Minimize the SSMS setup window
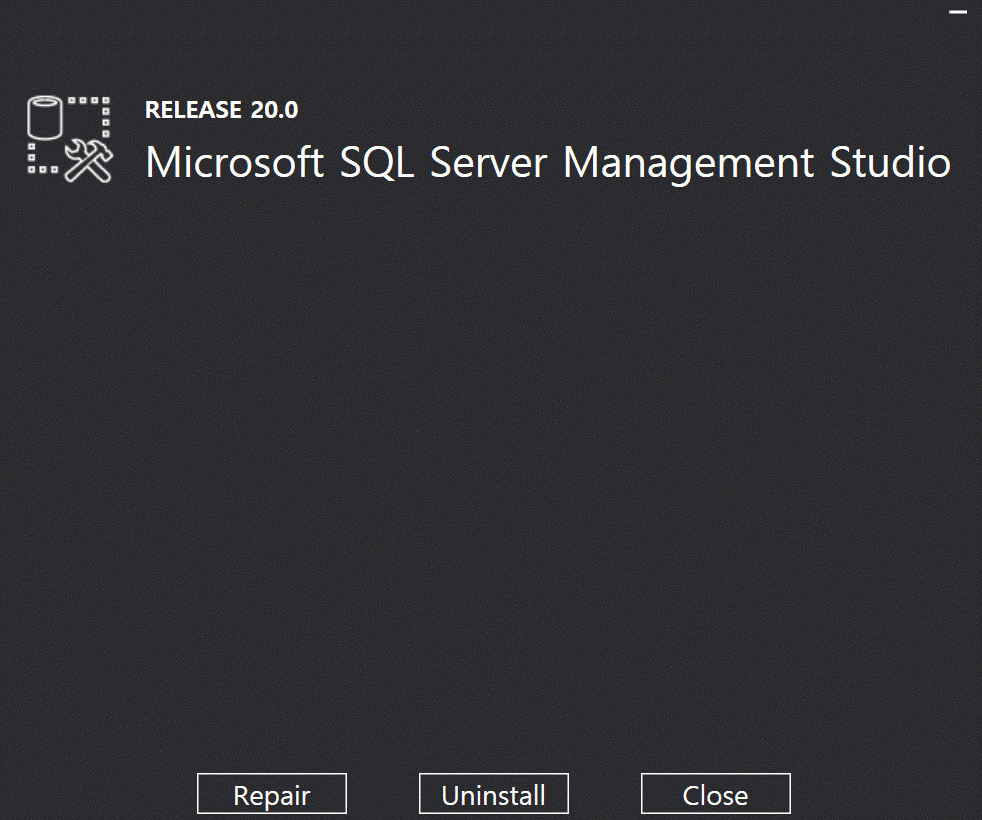The image size is (982, 820). click(958, 12)
